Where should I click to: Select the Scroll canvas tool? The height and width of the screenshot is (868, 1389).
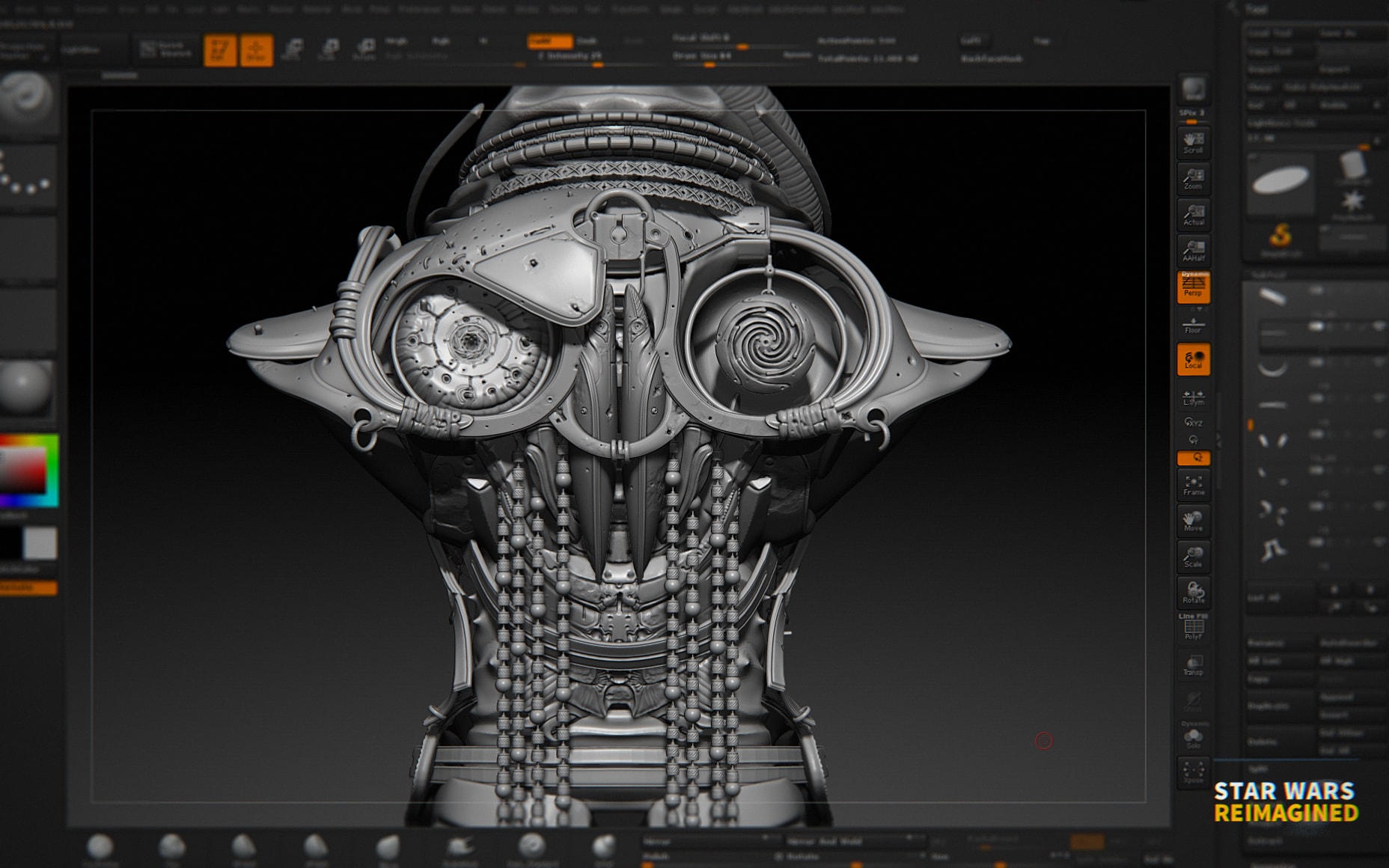(1193, 142)
